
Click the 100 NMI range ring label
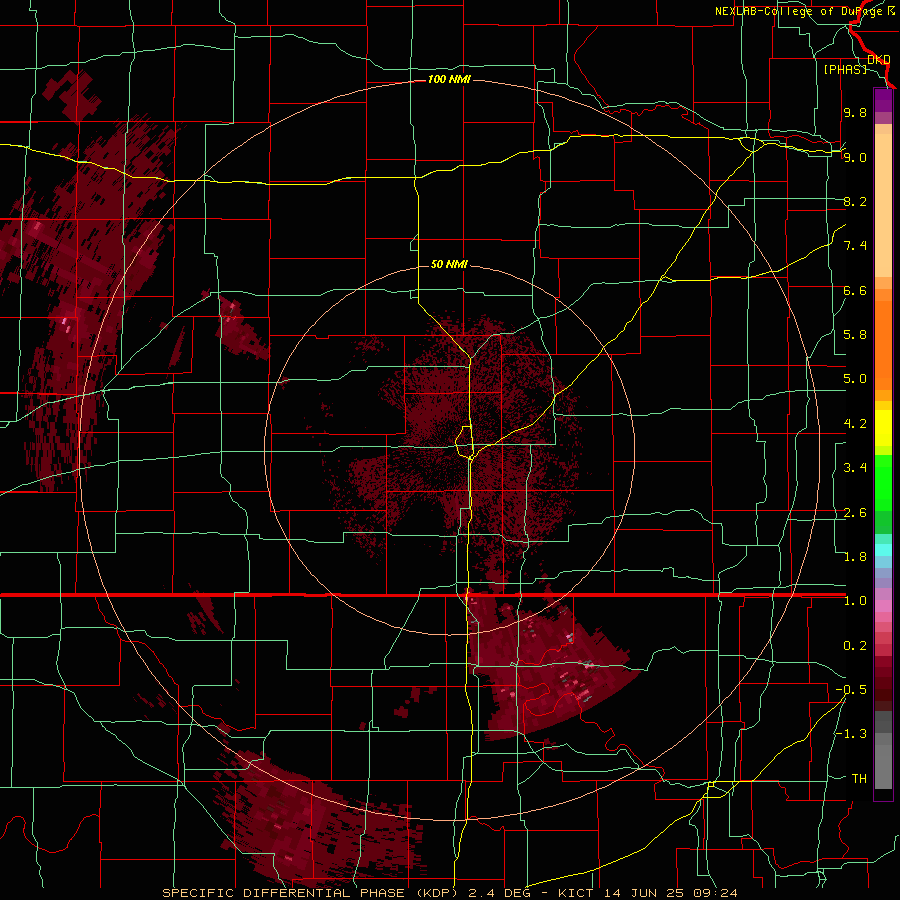[x=449, y=79]
